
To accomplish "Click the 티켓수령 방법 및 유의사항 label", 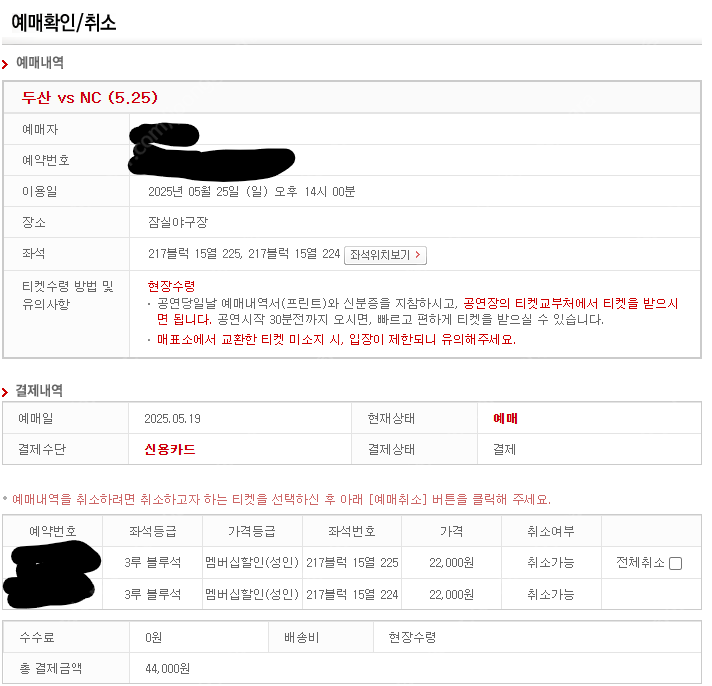I will (68, 295).
